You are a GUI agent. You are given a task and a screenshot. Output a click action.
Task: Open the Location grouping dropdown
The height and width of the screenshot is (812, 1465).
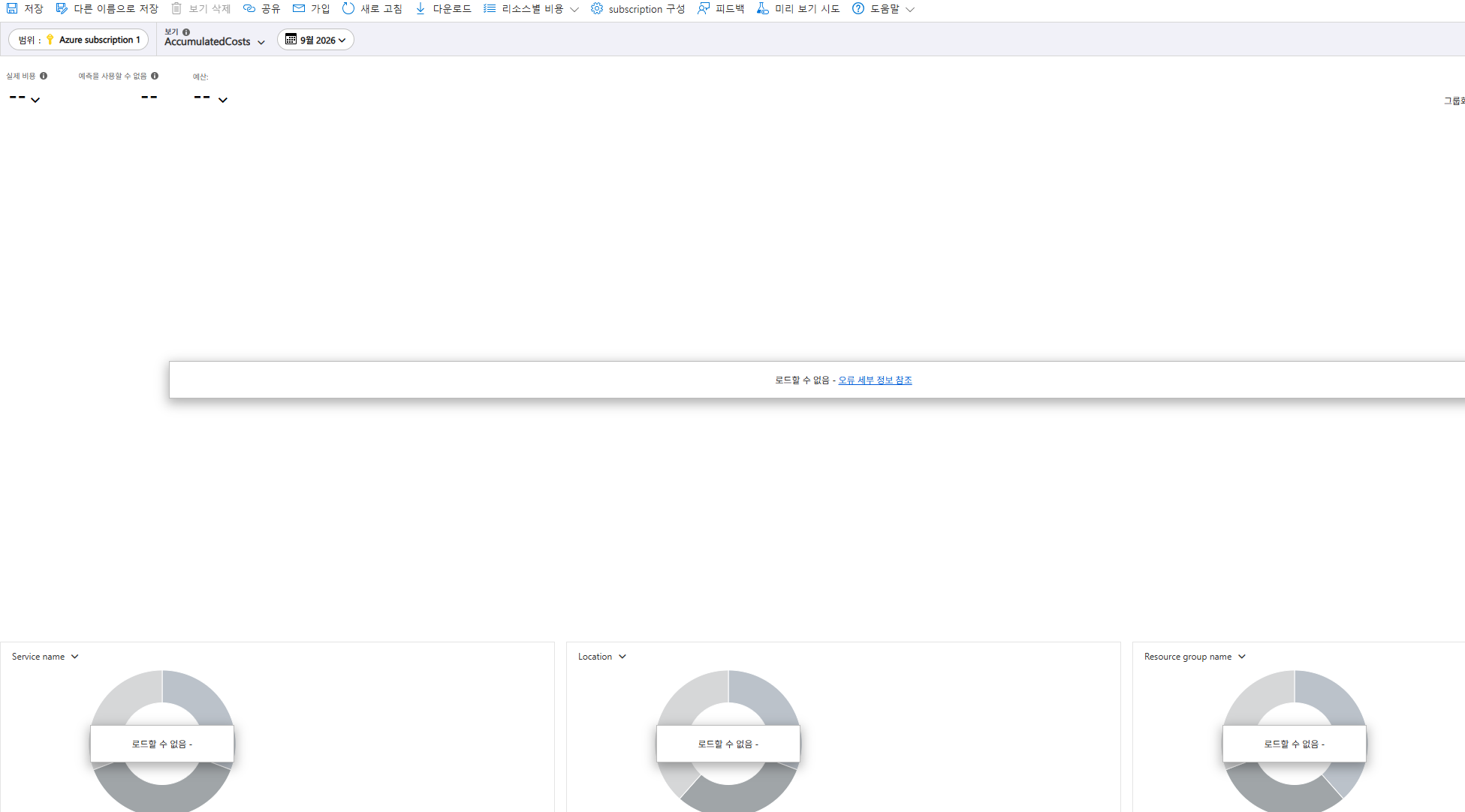602,657
